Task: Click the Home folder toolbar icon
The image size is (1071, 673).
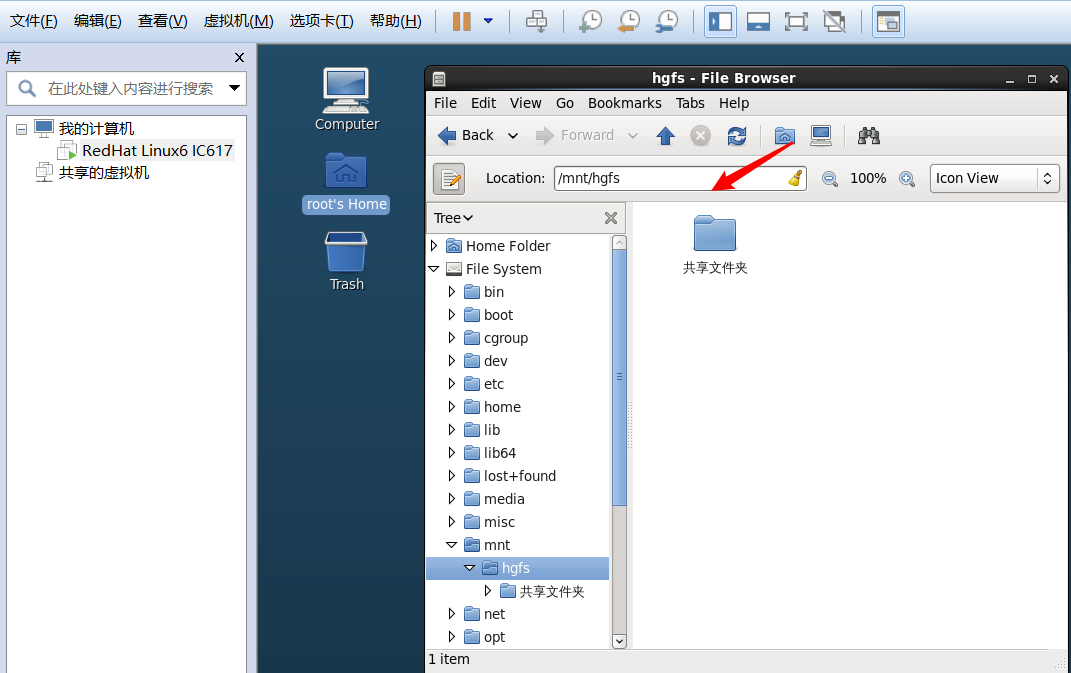Action: click(x=785, y=136)
